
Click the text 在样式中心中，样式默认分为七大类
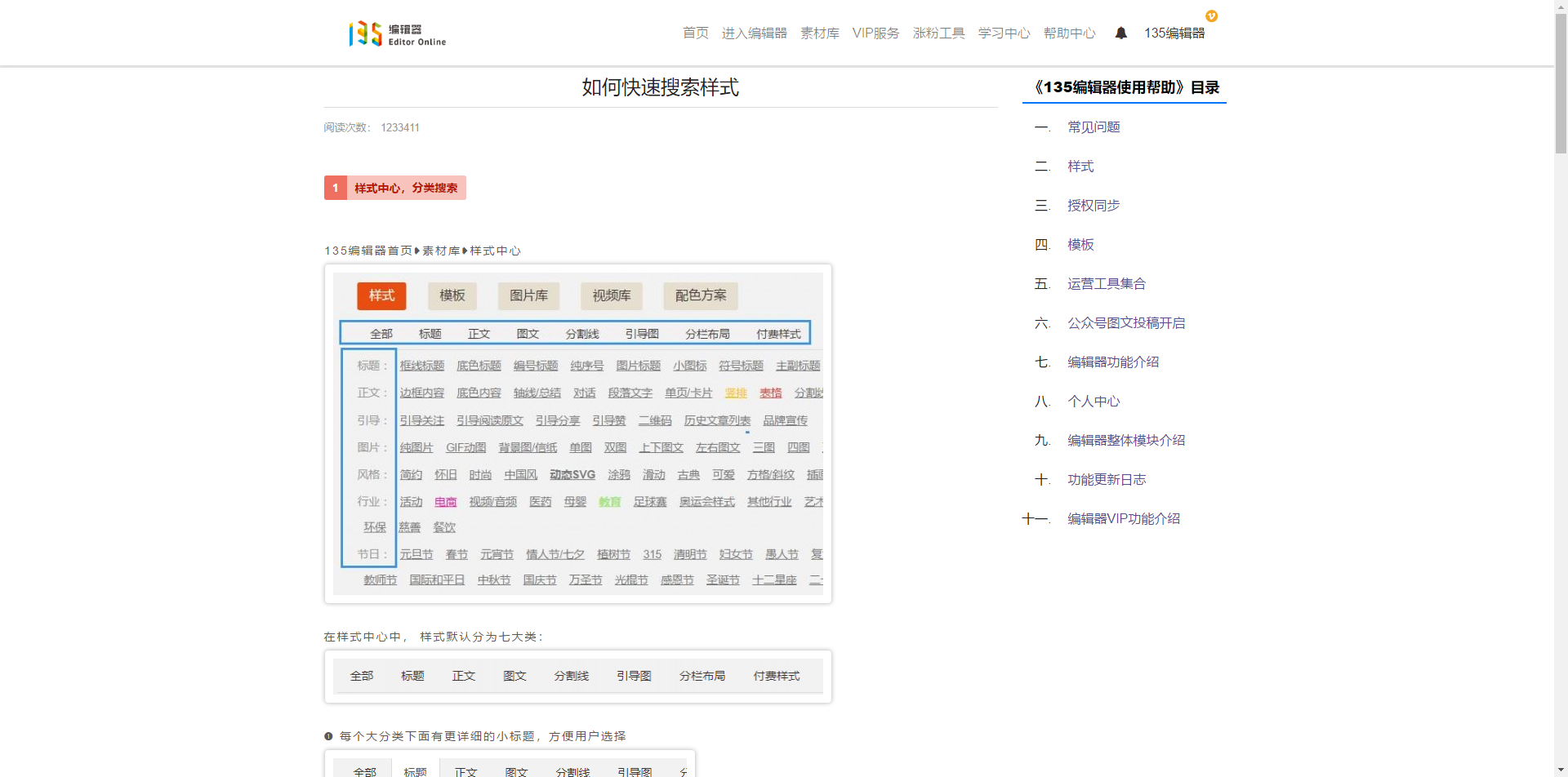point(433,637)
